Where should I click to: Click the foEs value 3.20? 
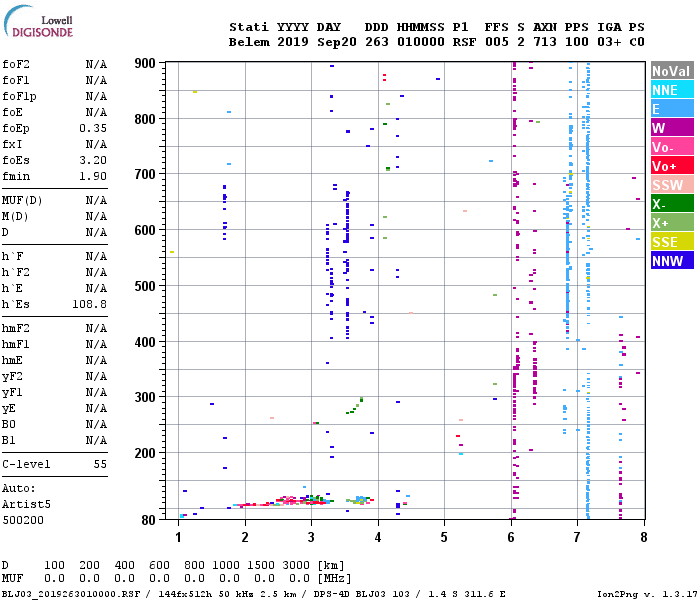93,160
